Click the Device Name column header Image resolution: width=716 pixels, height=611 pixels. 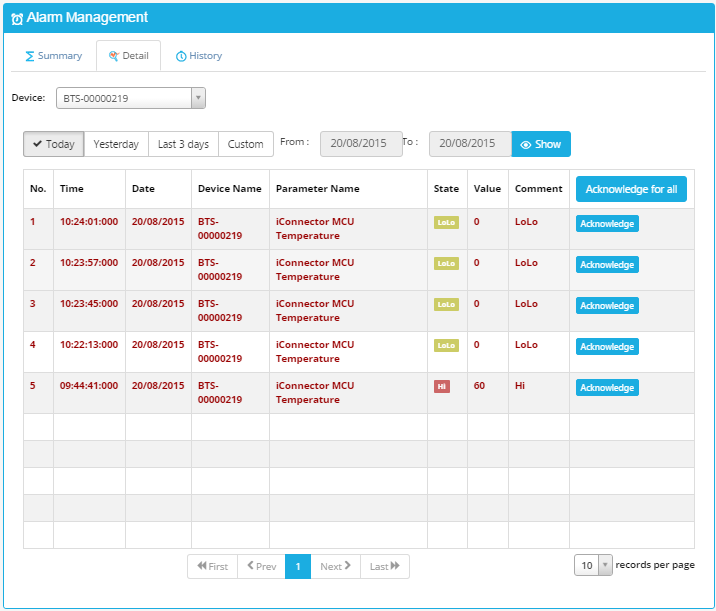click(230, 189)
